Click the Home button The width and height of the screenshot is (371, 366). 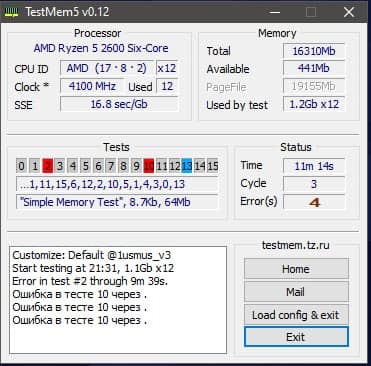[x=296, y=269]
